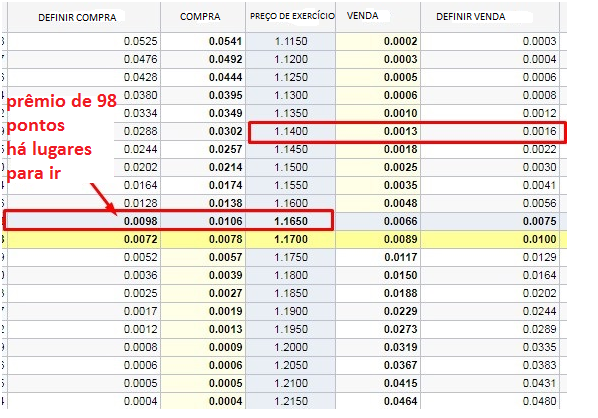Select highlighted strike price 1.1700

point(291,239)
